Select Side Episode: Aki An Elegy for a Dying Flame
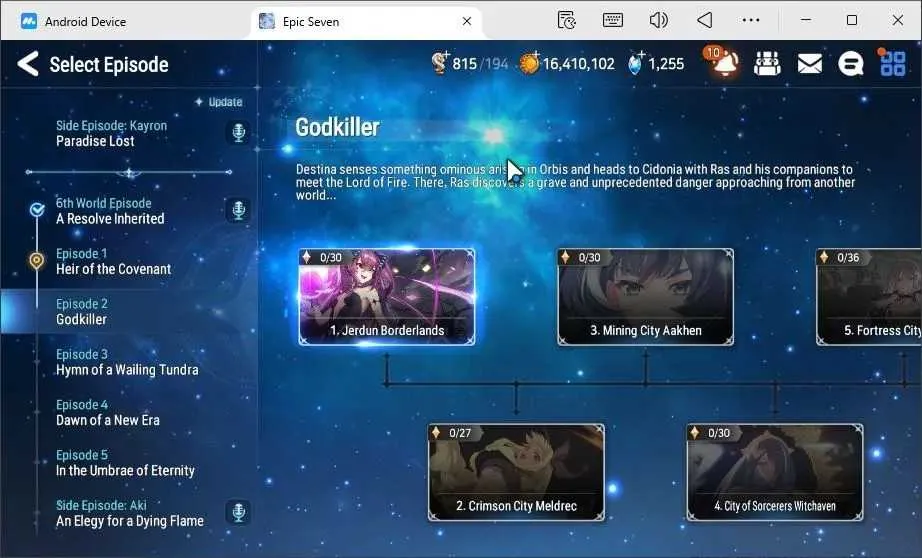 pos(130,513)
